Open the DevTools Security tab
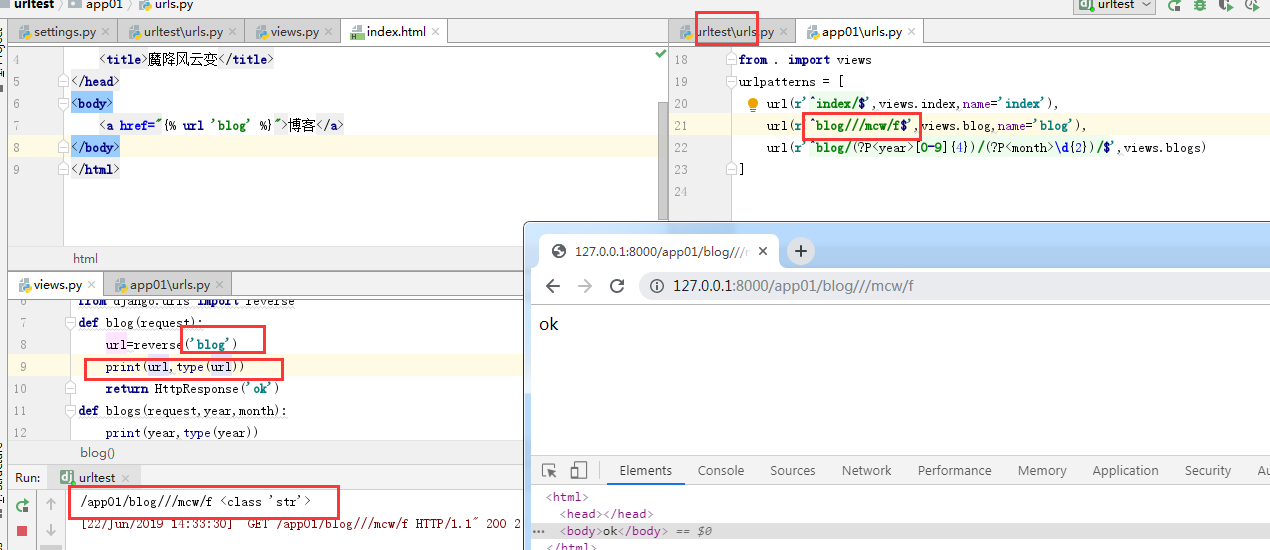Screen dimensions: 1270x550 (1208, 471)
